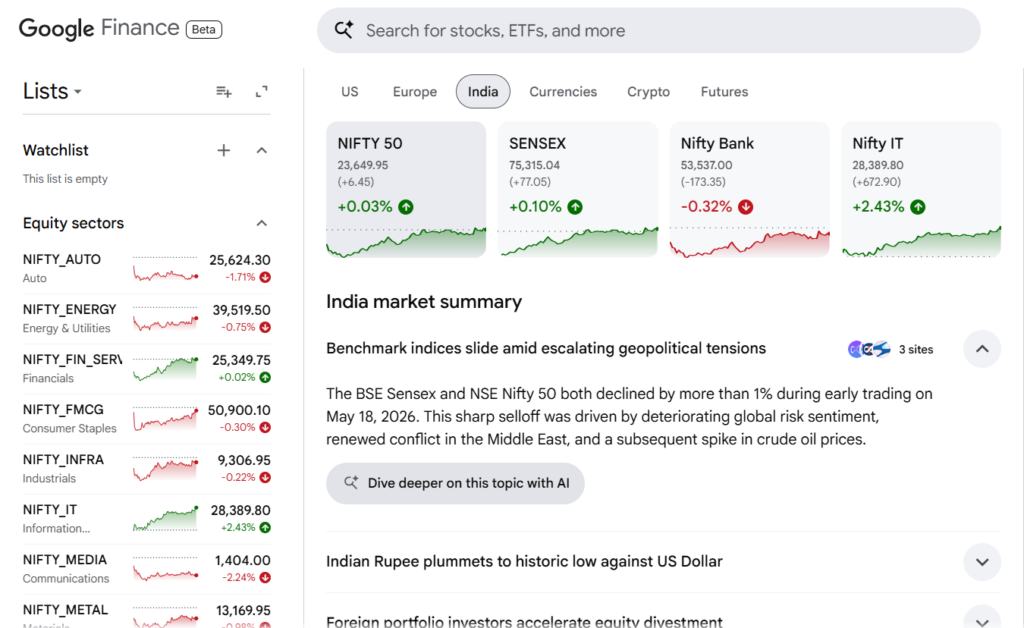The image size is (1024, 628).
Task: Open the Lists dropdown menu
Action: pos(52,91)
